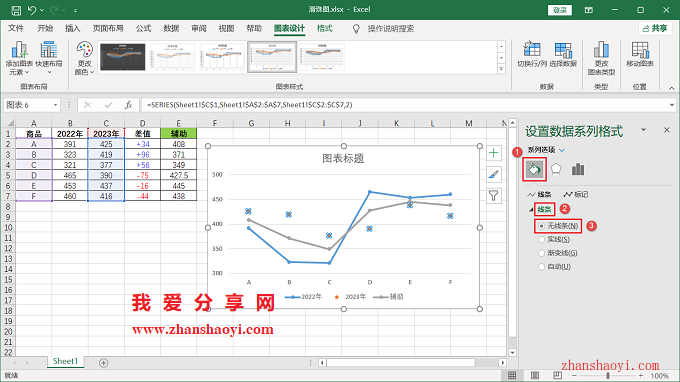Open Quick Access Toolbar customize dropdown

(x=75, y=10)
